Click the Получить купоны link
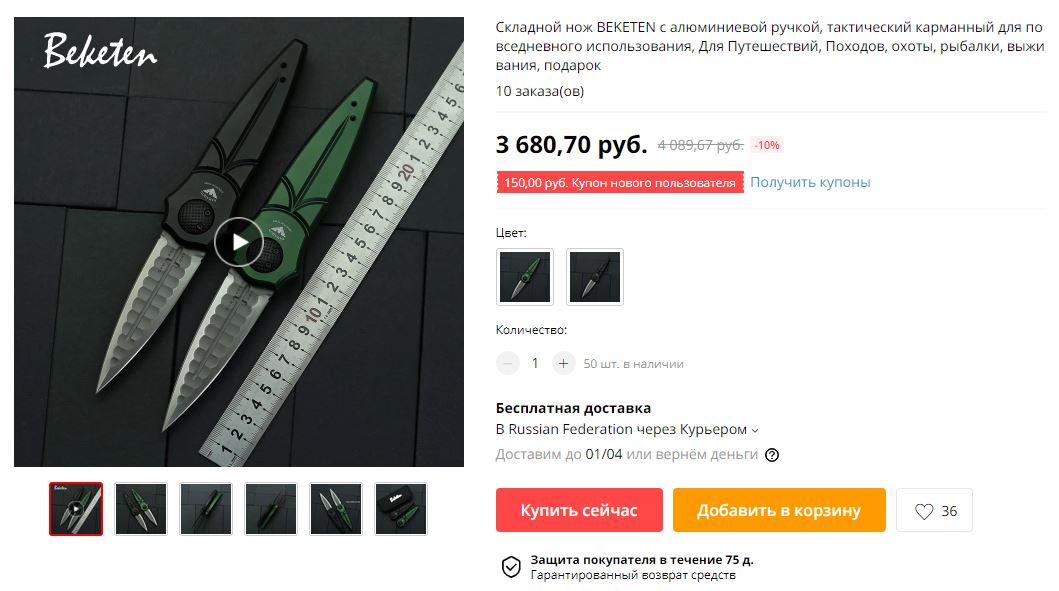 pyautogui.click(x=810, y=182)
